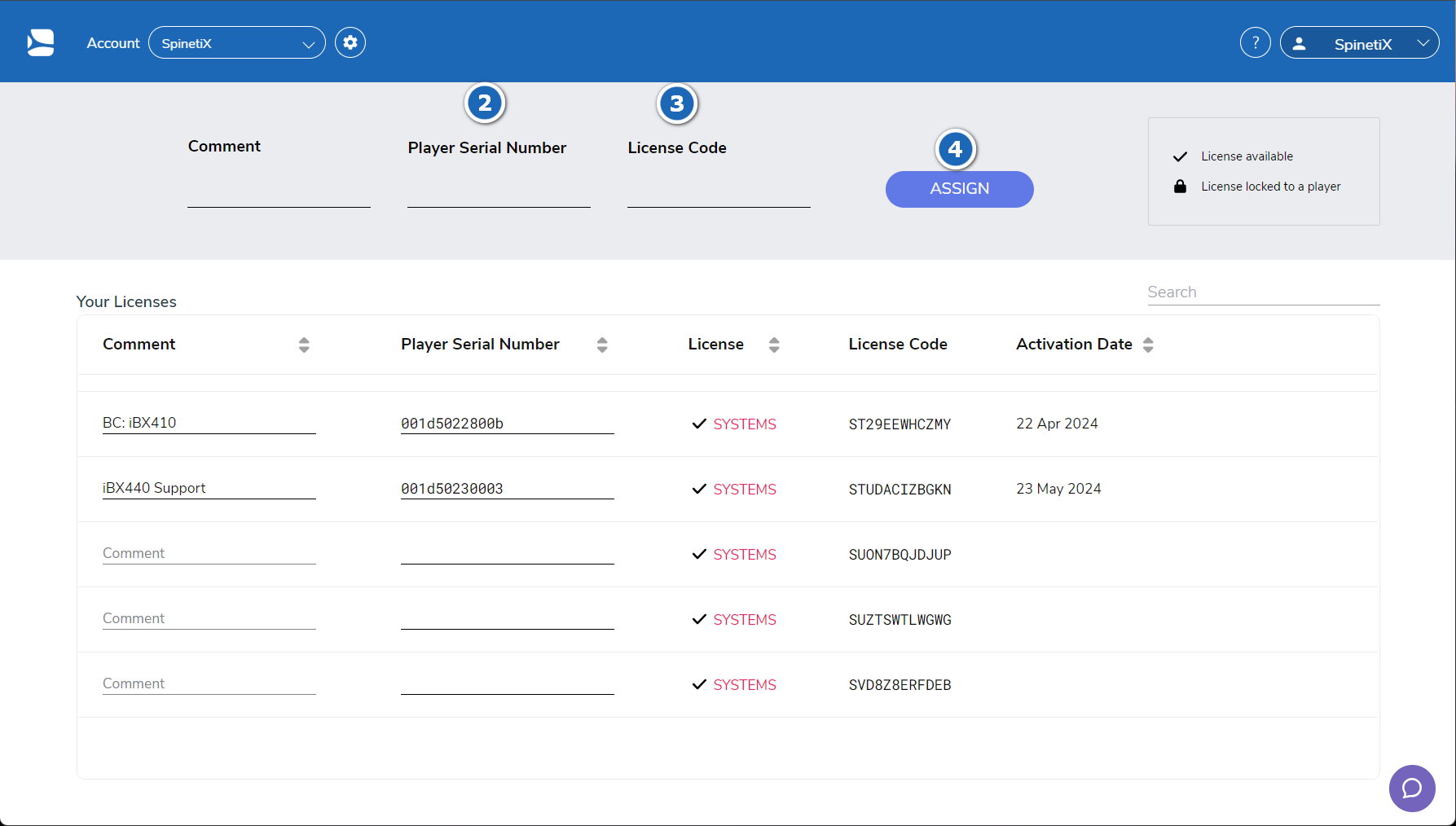Click the Comment column header text

coord(139,344)
